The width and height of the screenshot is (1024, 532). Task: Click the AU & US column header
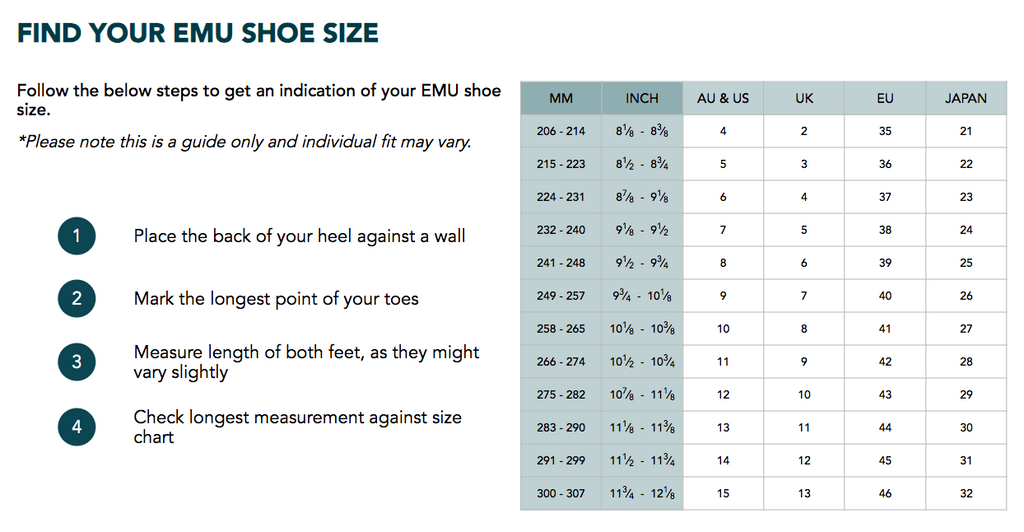(723, 98)
